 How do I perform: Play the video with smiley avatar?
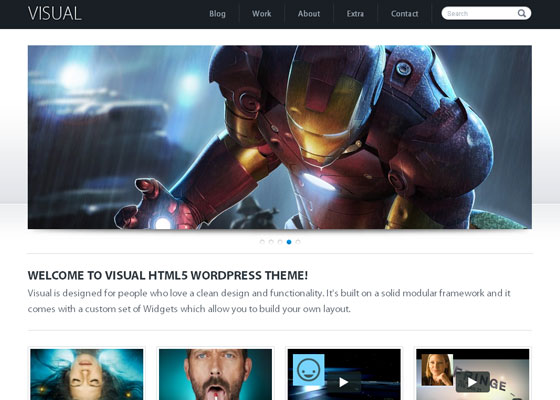[x=344, y=382]
